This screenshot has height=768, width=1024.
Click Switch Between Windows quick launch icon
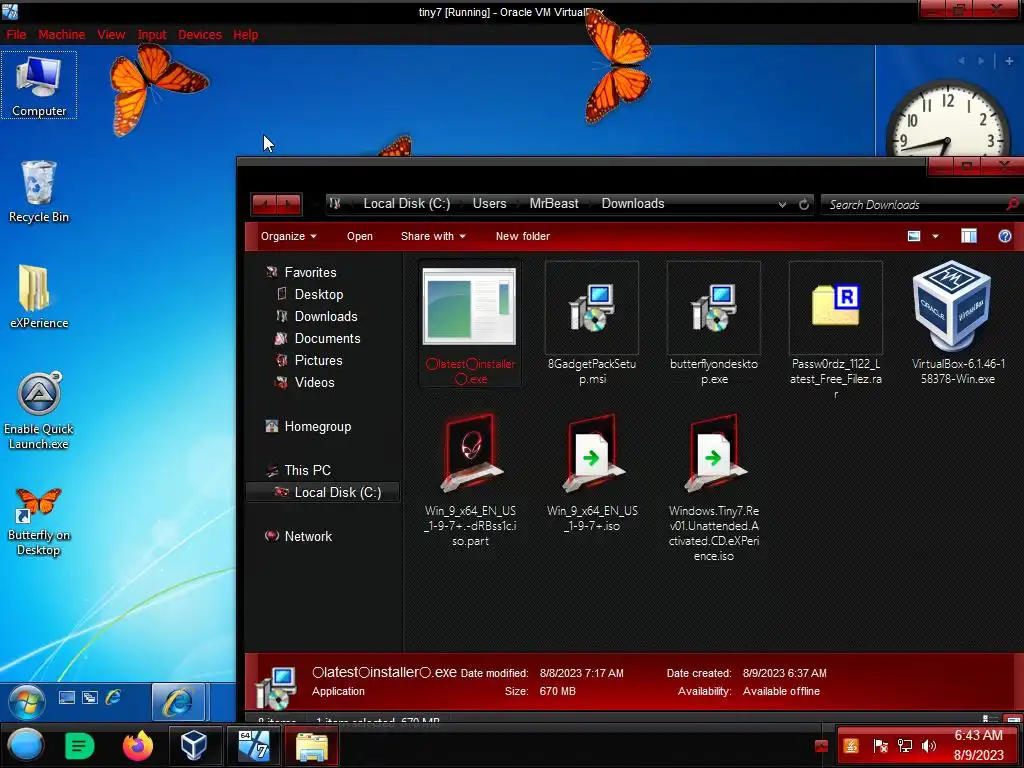coord(89,697)
